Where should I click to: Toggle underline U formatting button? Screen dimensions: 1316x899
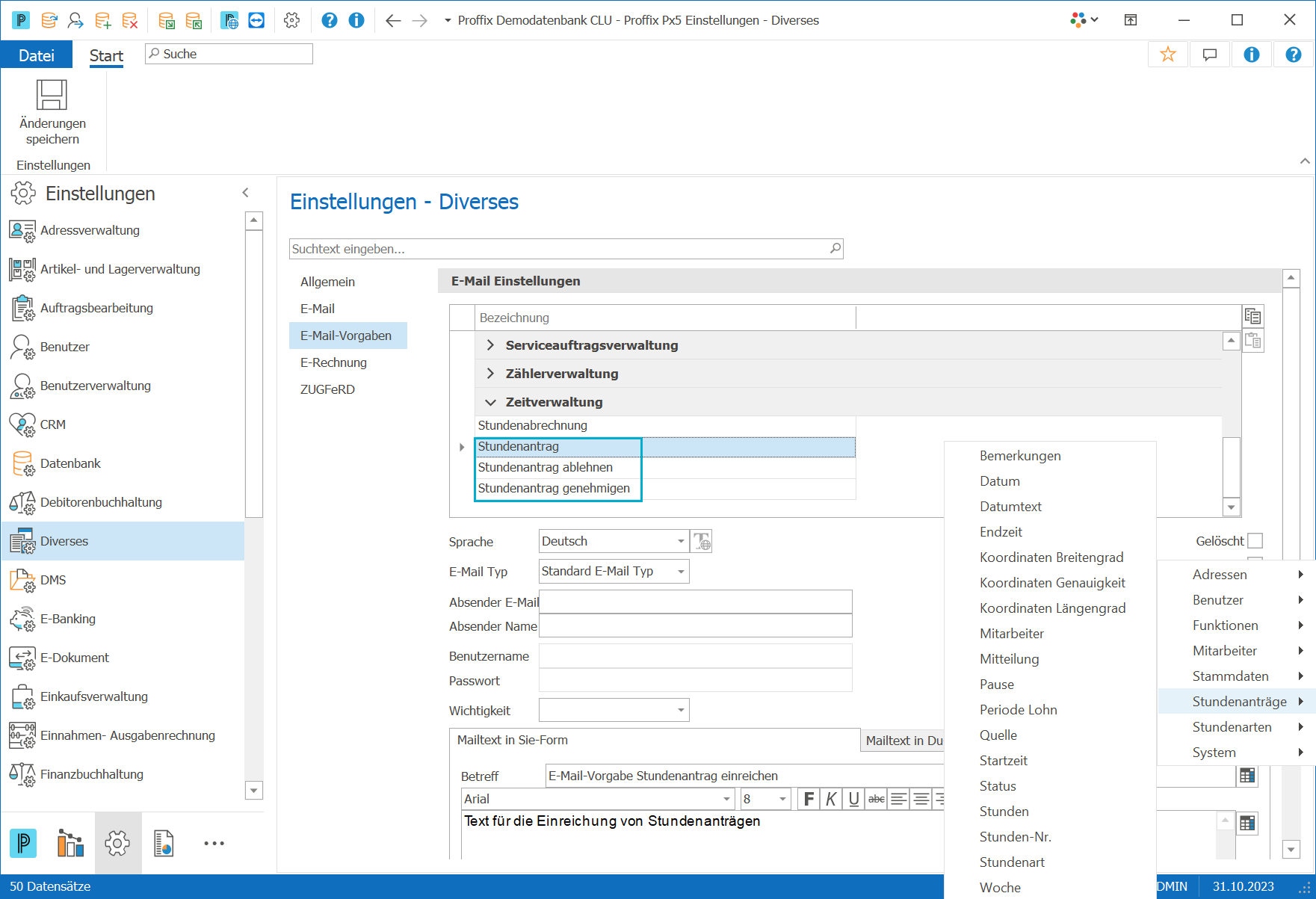(853, 799)
